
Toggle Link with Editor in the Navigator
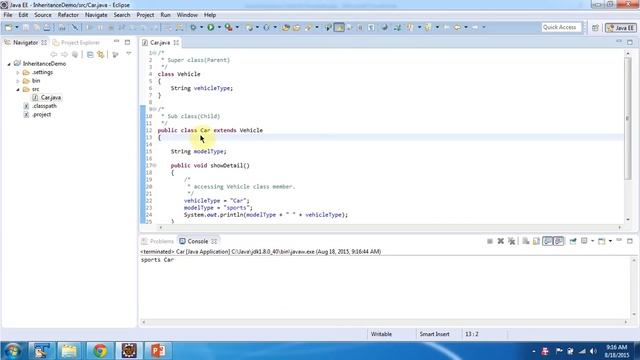101,54
